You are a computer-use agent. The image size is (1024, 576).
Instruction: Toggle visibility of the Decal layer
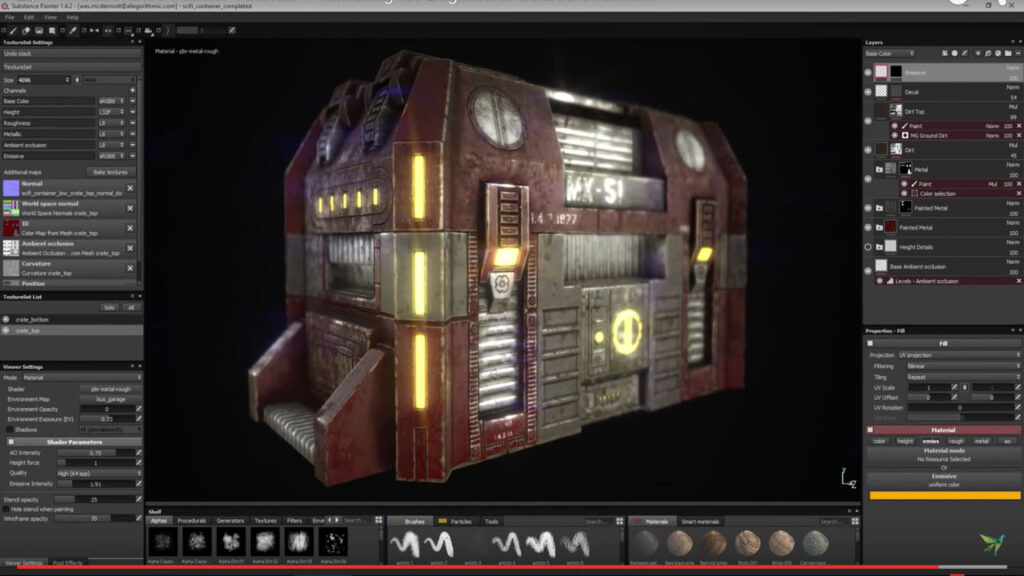tap(868, 92)
